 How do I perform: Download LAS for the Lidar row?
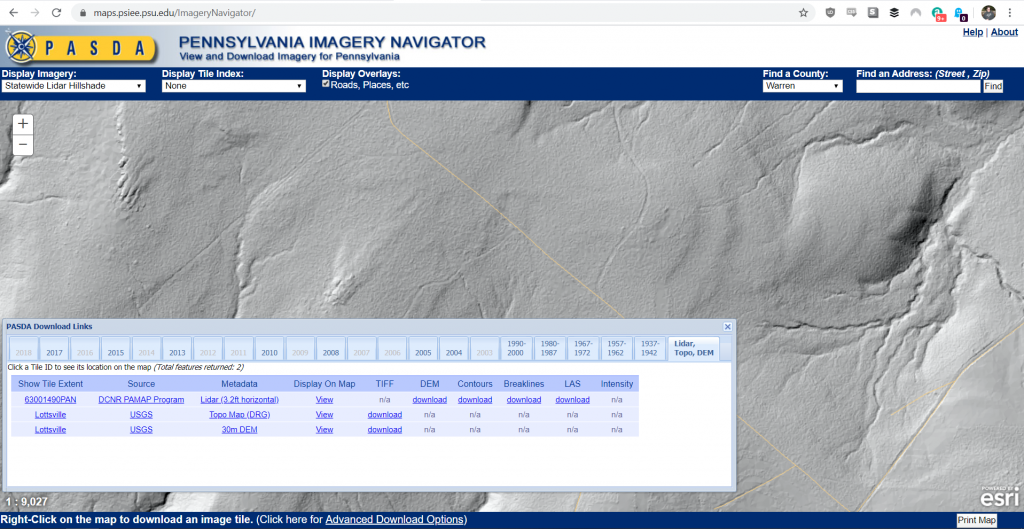(x=573, y=400)
